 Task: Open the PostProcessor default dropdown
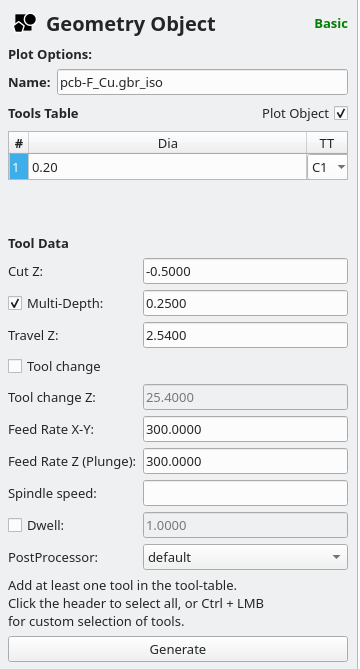click(245, 557)
